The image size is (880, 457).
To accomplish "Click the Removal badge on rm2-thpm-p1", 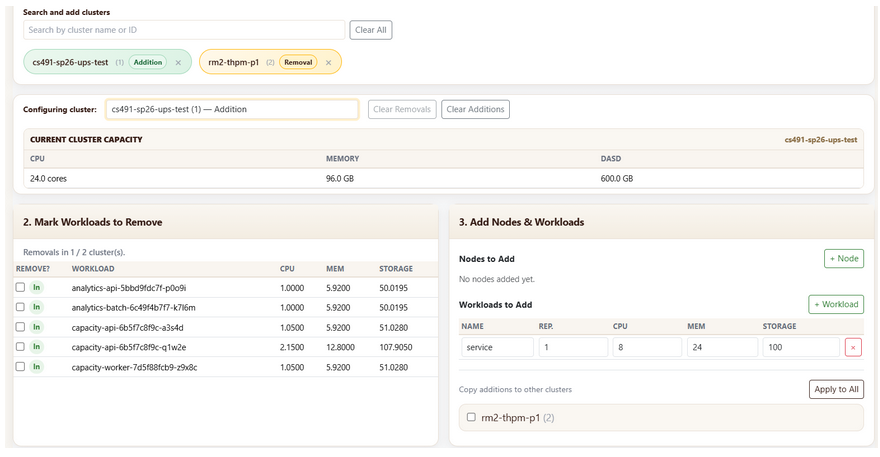I will tap(298, 62).
